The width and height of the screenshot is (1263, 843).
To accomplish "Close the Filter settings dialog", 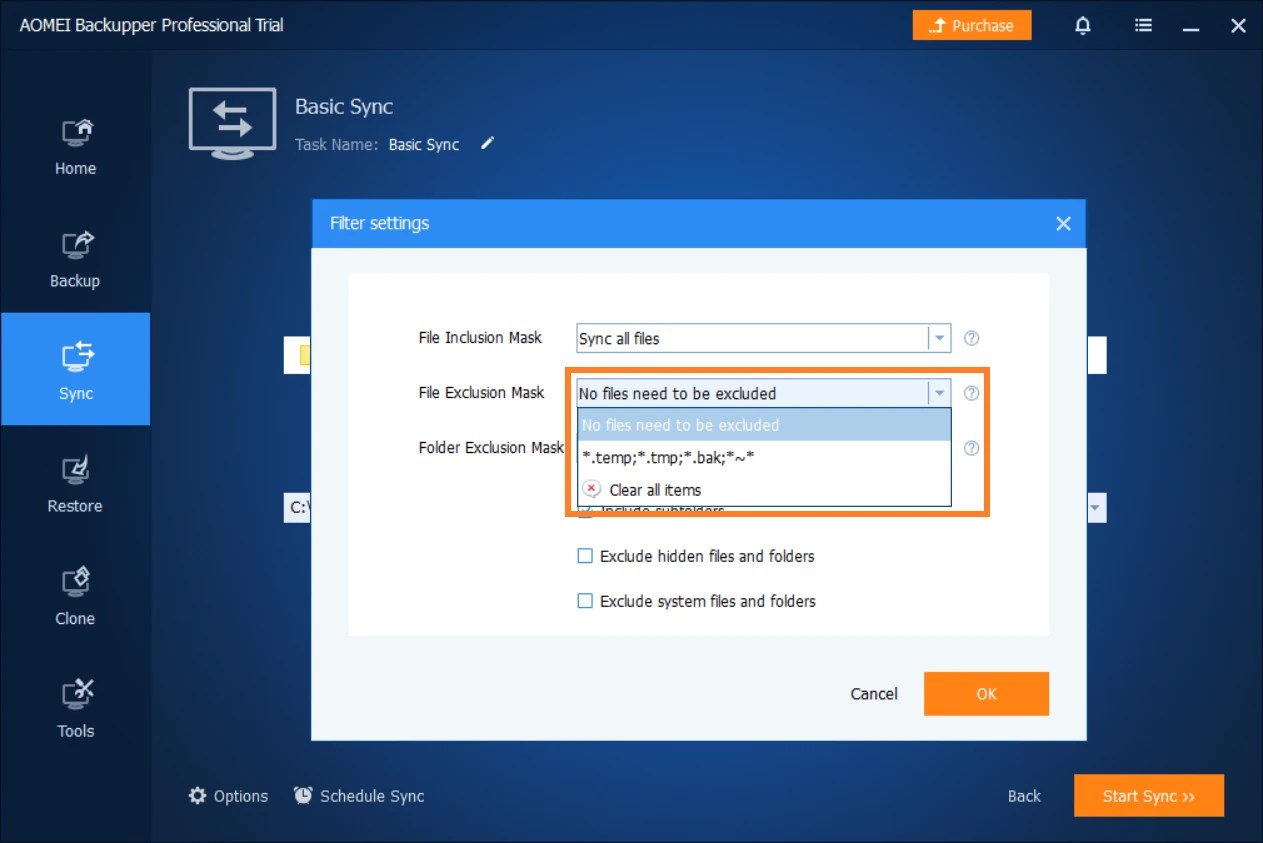I will tap(1063, 224).
